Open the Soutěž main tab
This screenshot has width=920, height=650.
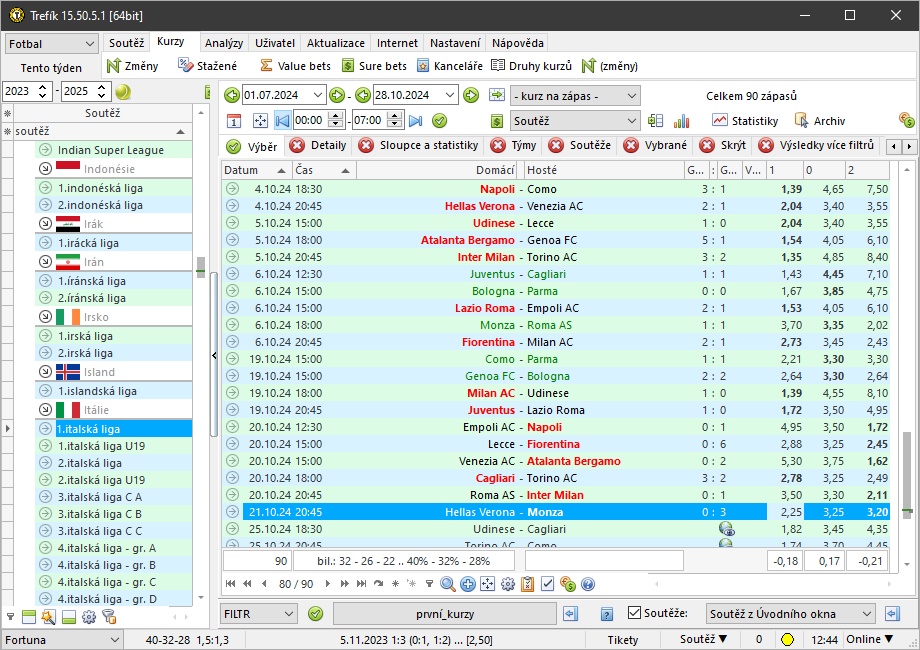(126, 43)
